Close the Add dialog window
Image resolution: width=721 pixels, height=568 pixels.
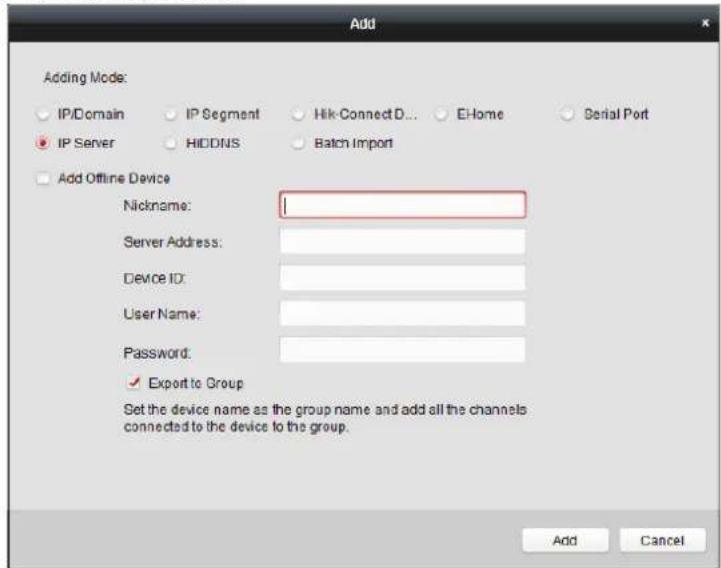[x=705, y=23]
